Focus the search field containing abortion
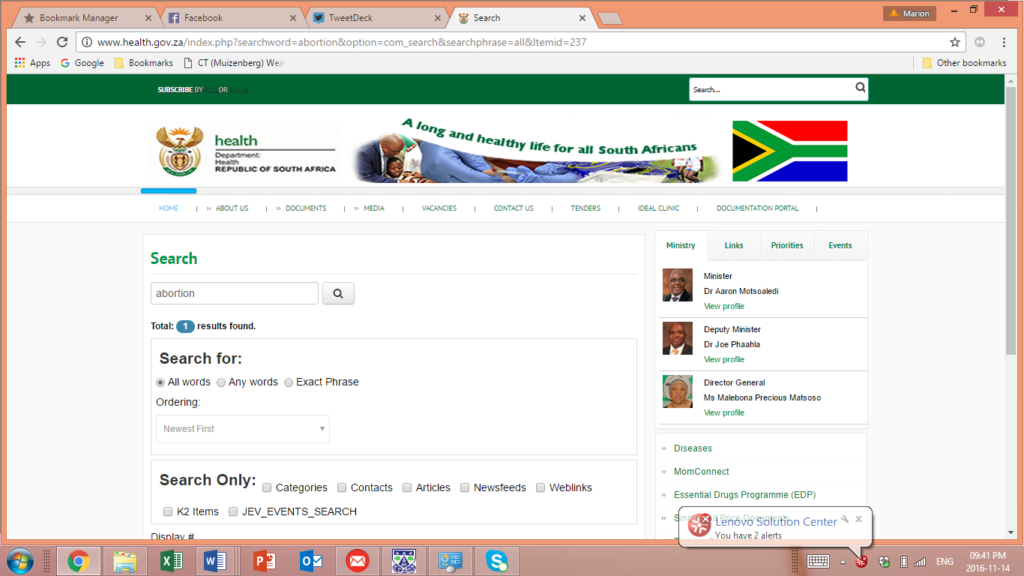The image size is (1024, 576). click(x=234, y=294)
